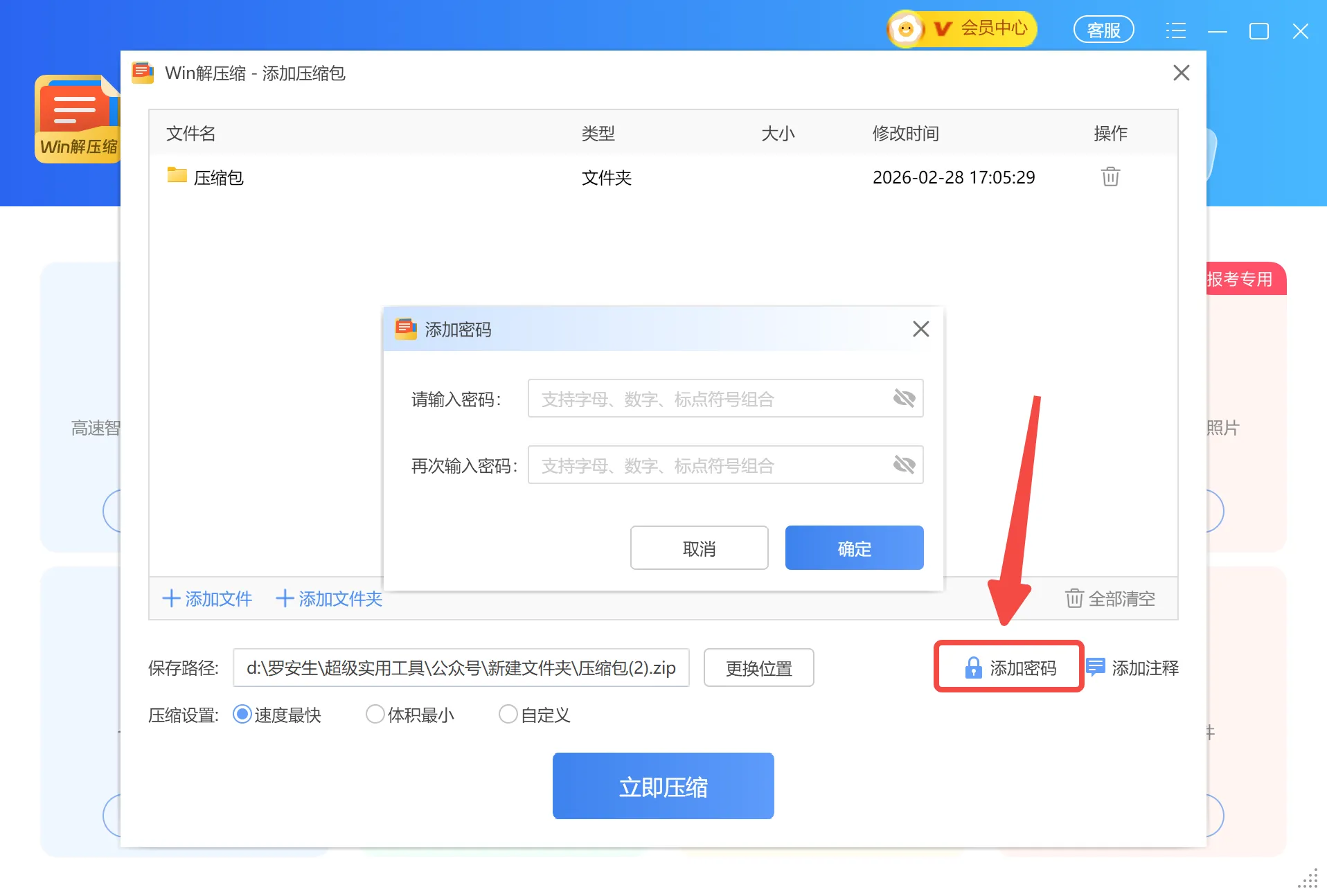The image size is (1327, 896).
Task: Delete the 压缩包 folder entry via trash icon
Action: (x=1110, y=177)
